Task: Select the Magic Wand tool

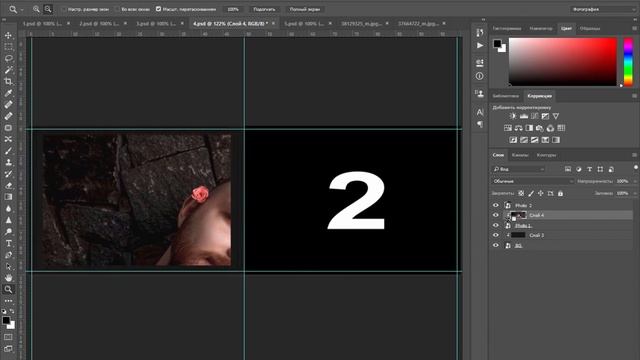Action: tap(8, 70)
